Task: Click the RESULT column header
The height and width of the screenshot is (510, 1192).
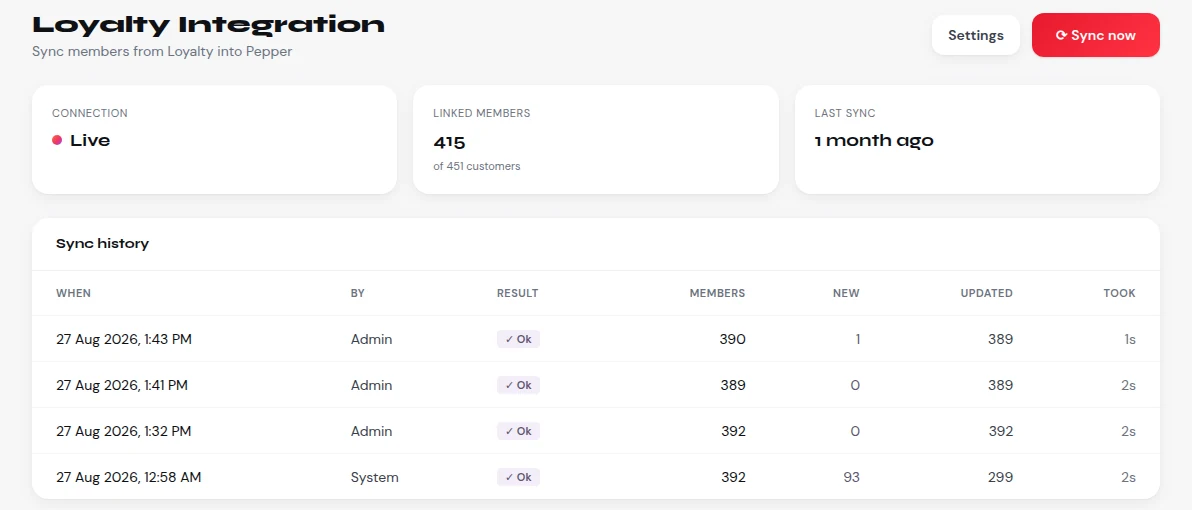Action: click(518, 293)
